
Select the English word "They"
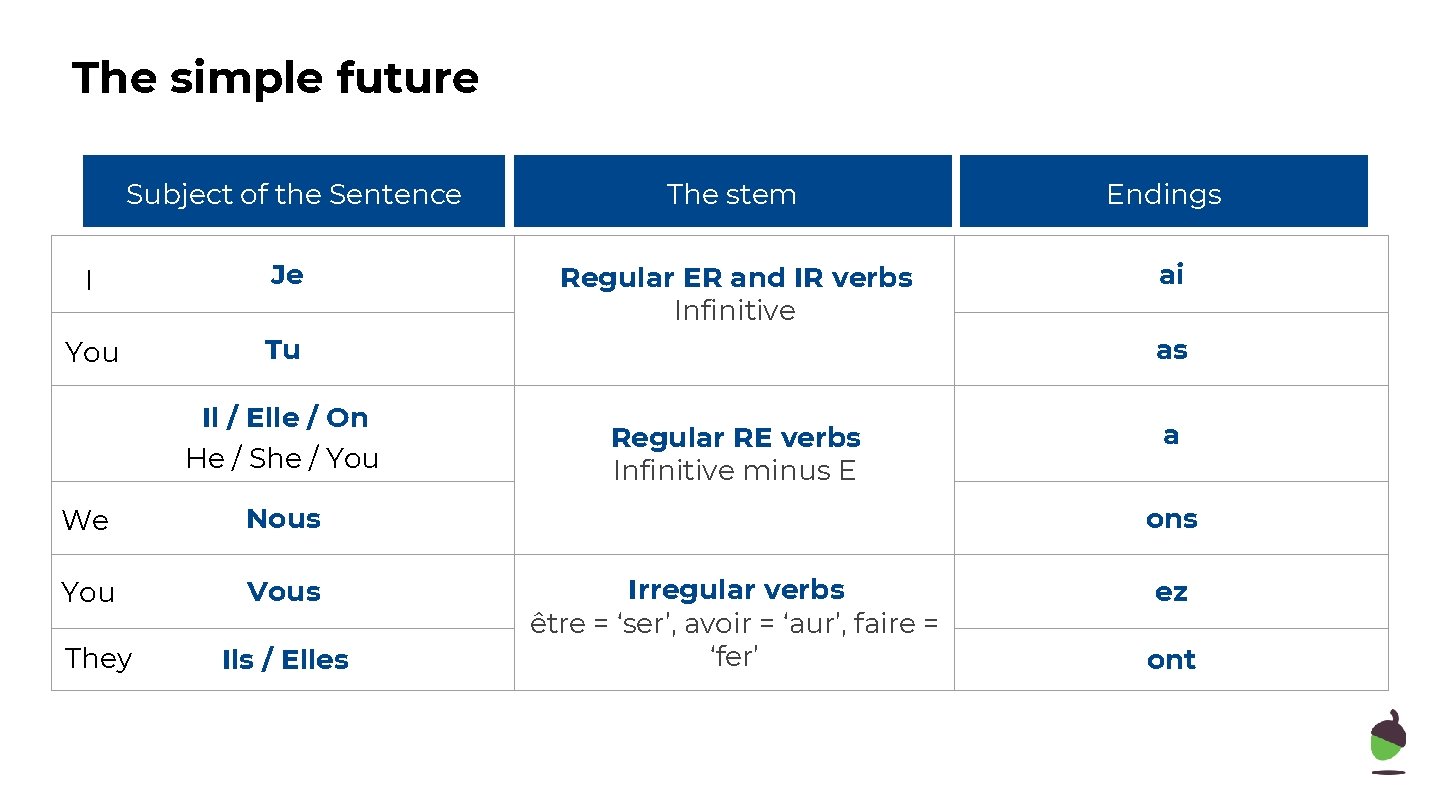tap(98, 658)
